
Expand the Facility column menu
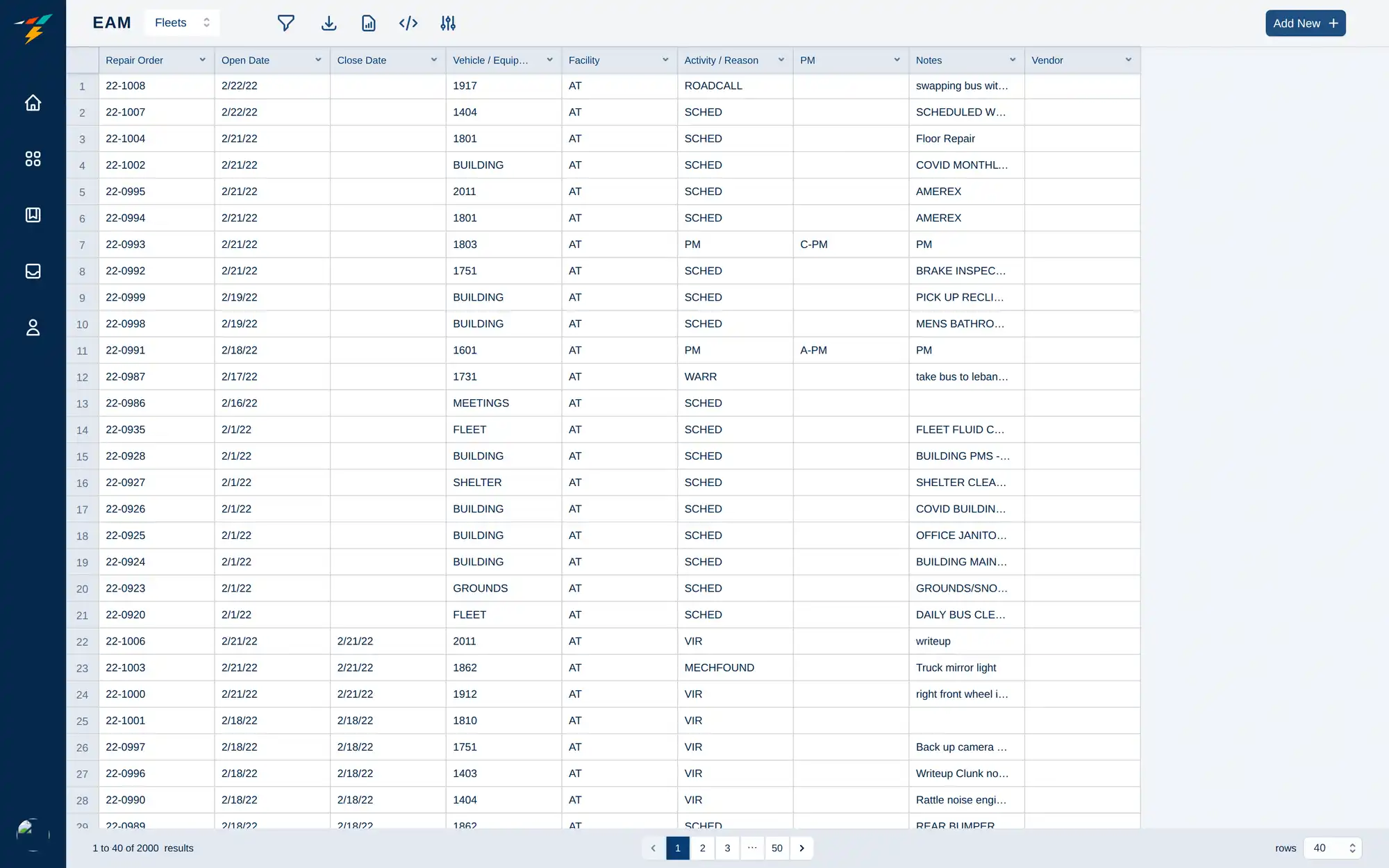[665, 60]
